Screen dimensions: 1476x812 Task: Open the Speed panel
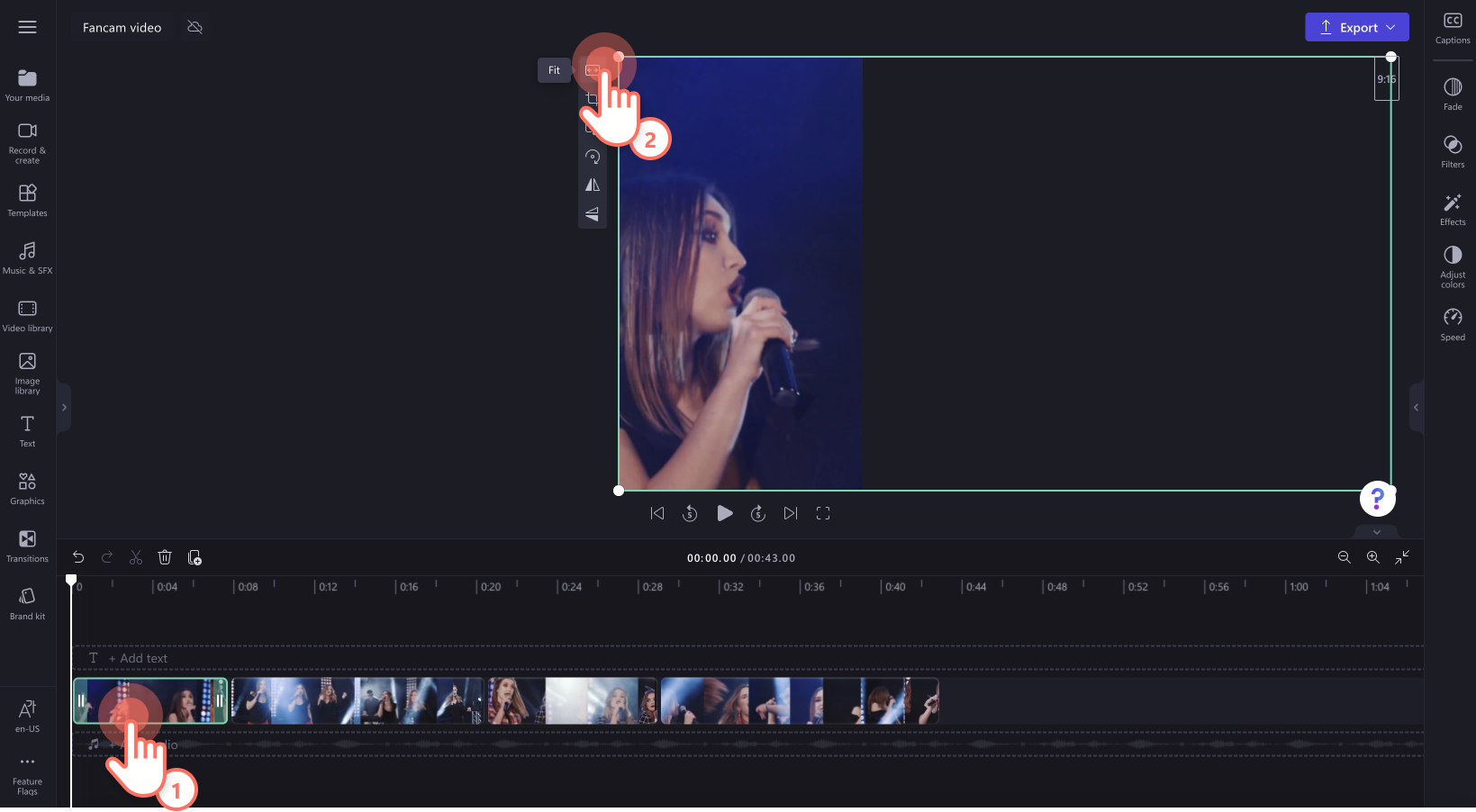1452,322
